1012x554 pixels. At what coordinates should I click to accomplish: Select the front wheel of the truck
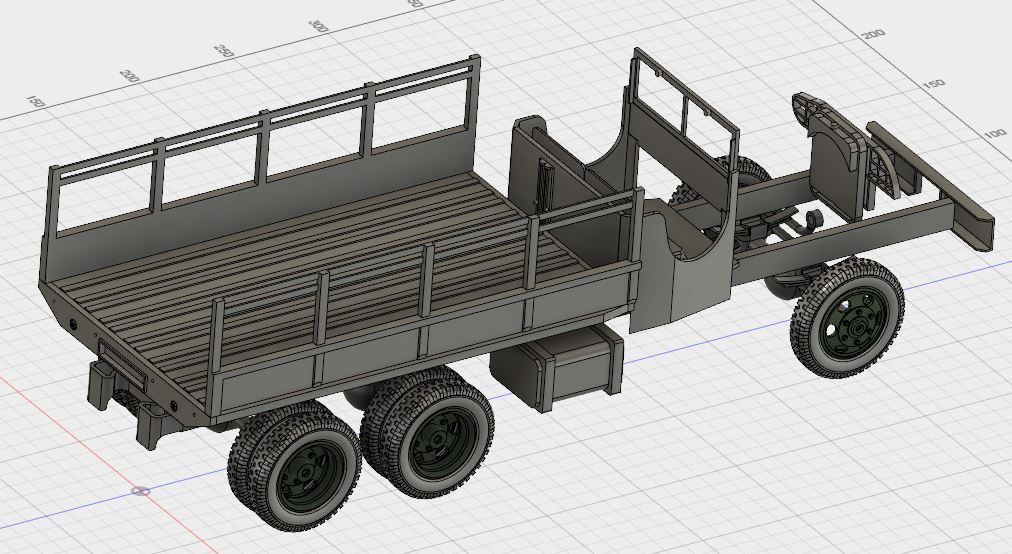pyautogui.click(x=846, y=317)
